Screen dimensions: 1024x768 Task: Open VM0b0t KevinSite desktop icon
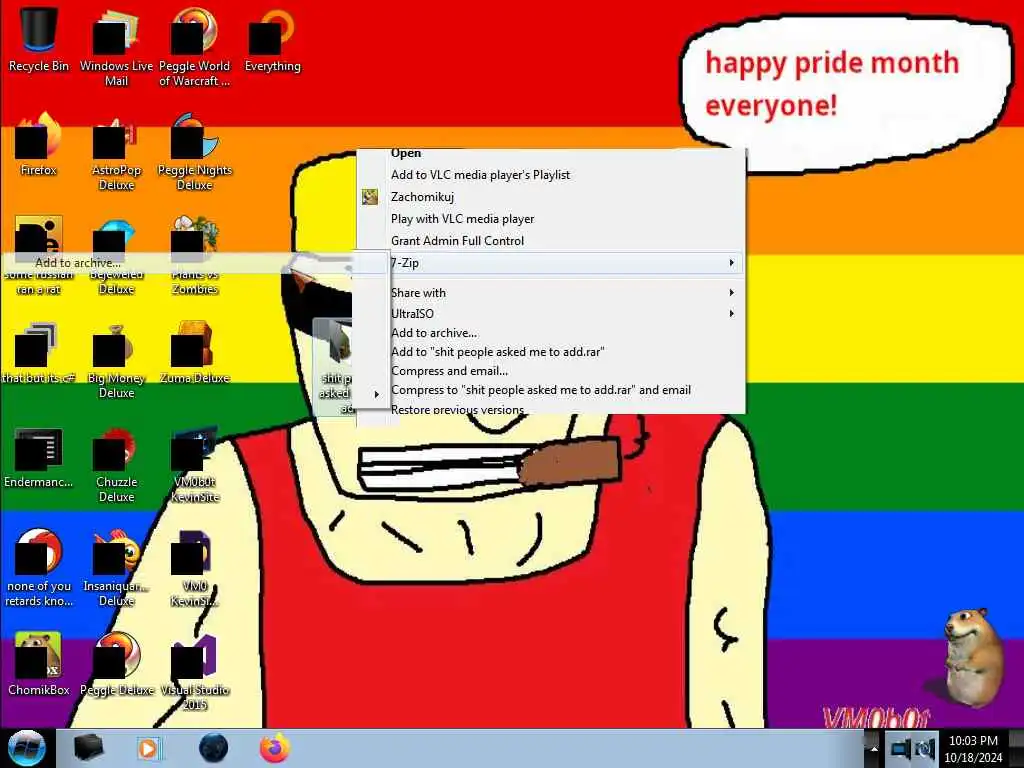194,465
